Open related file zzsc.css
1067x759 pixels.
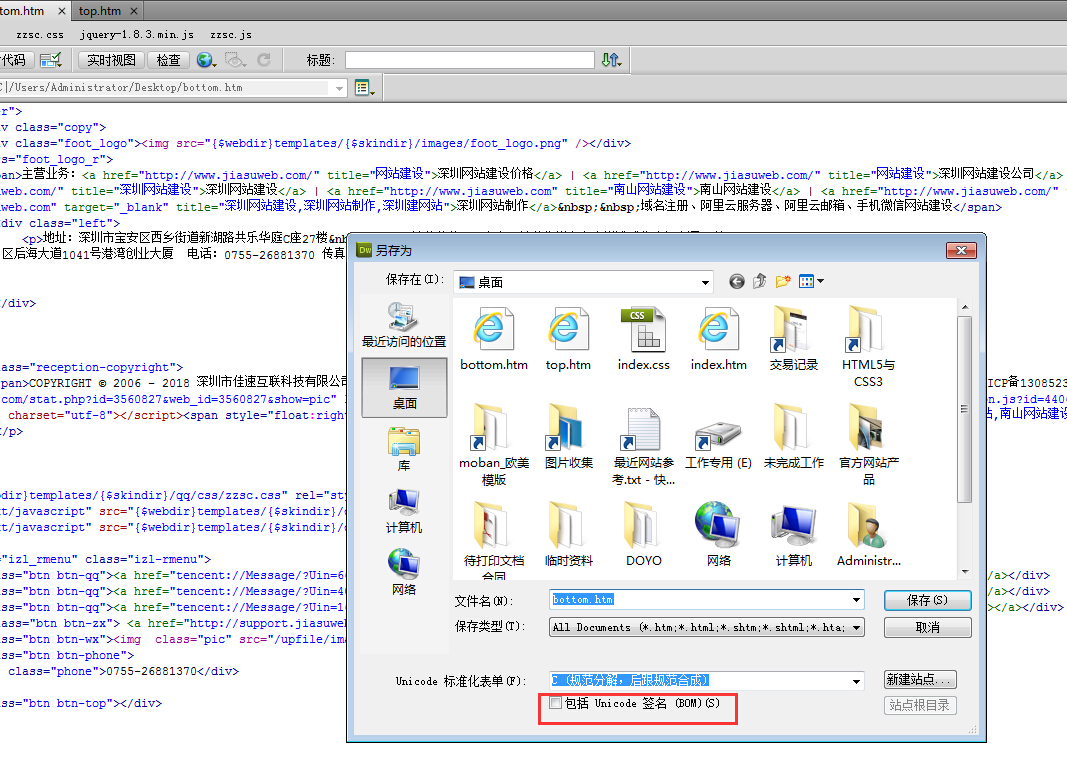[x=40, y=35]
